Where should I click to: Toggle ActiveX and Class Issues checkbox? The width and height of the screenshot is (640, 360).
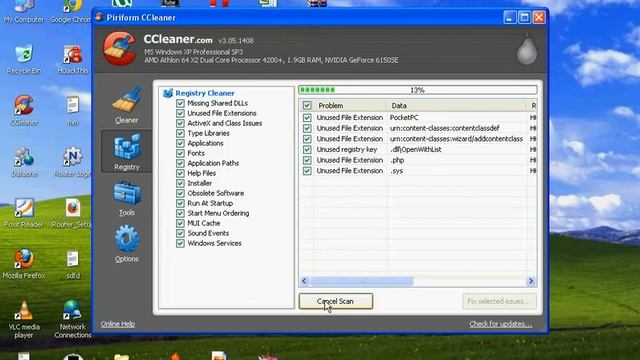pyautogui.click(x=180, y=123)
